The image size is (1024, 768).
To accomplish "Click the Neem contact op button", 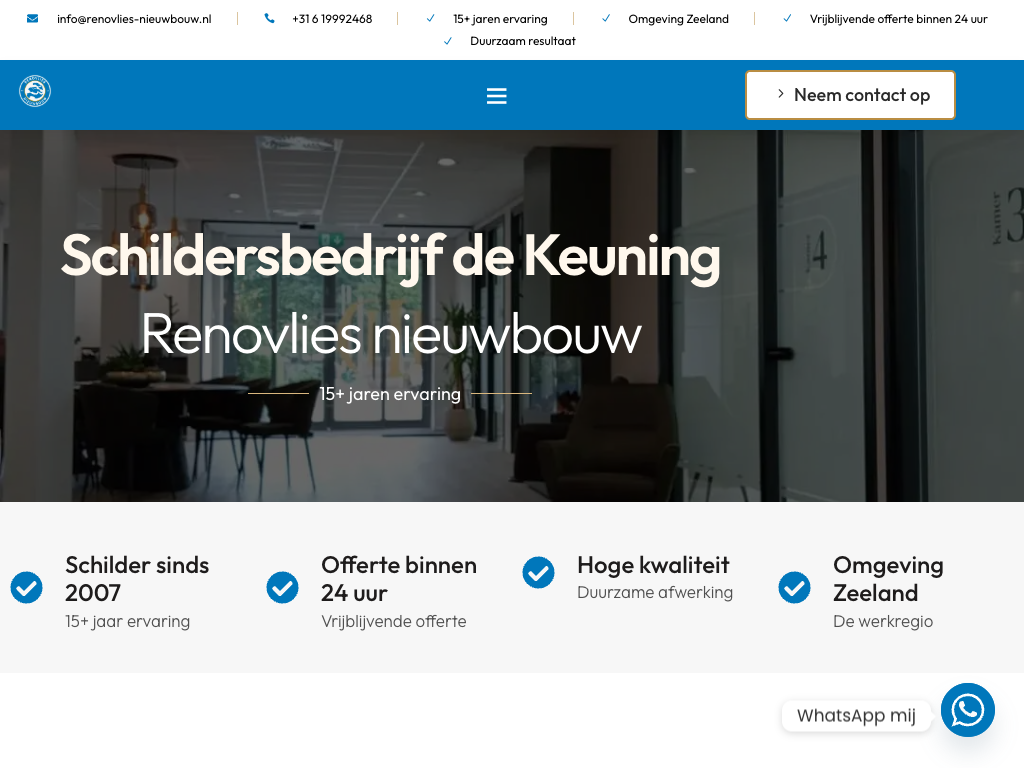I will (x=850, y=95).
